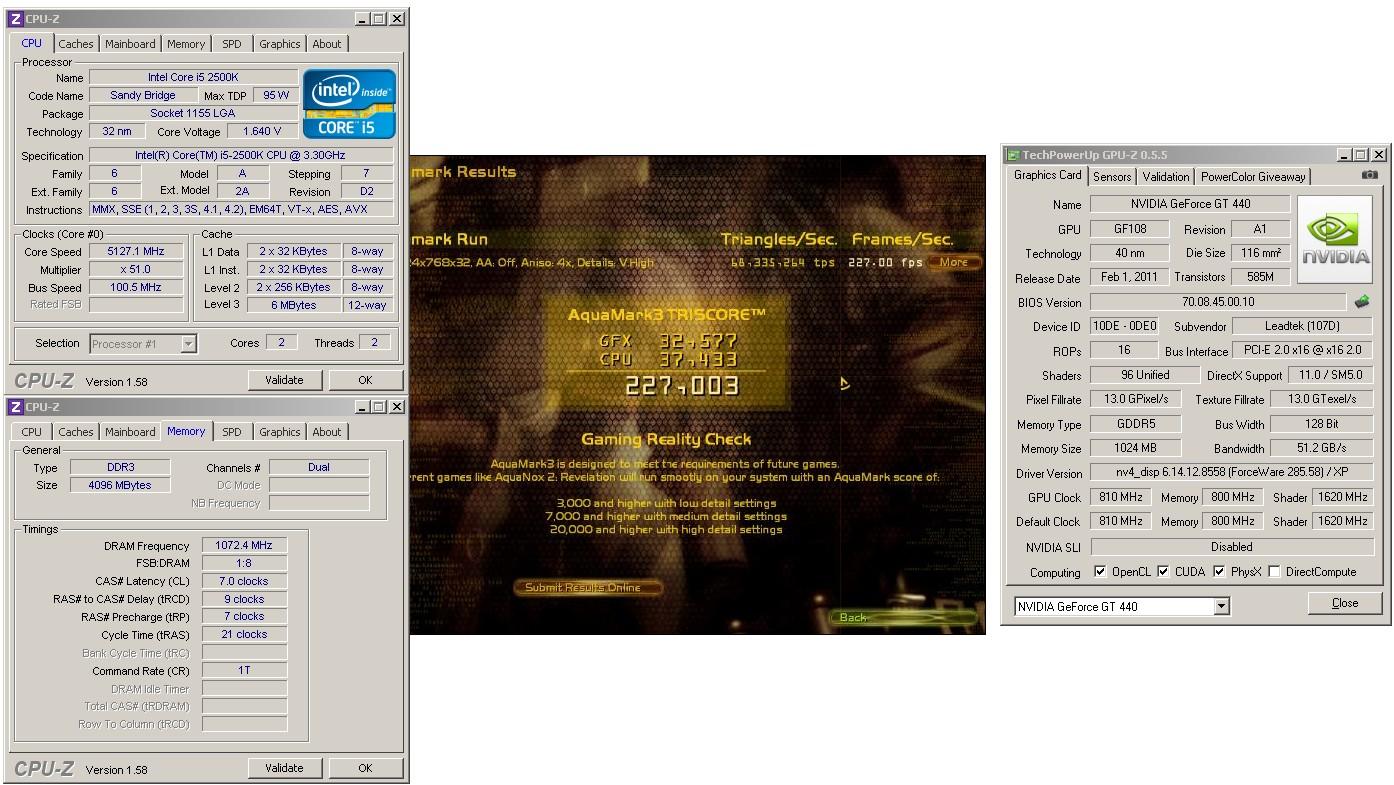Viewport: 1394px width, 785px height.
Task: Close the top CPU-Z window
Action: [x=397, y=18]
